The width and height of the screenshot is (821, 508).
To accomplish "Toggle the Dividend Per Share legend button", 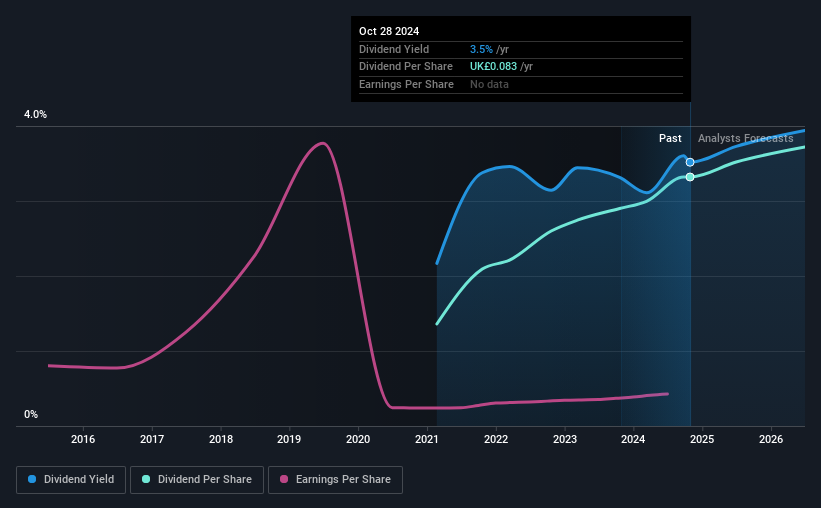I will pos(197,480).
